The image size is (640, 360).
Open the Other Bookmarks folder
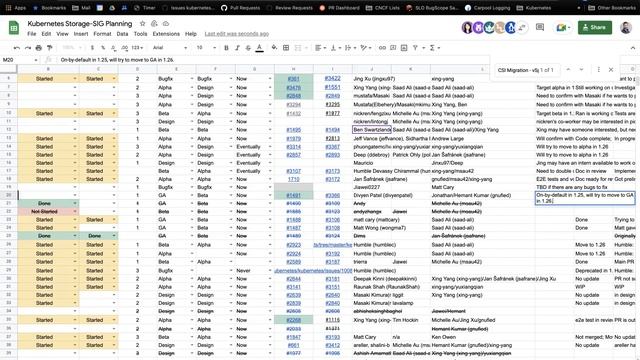coord(611,7)
